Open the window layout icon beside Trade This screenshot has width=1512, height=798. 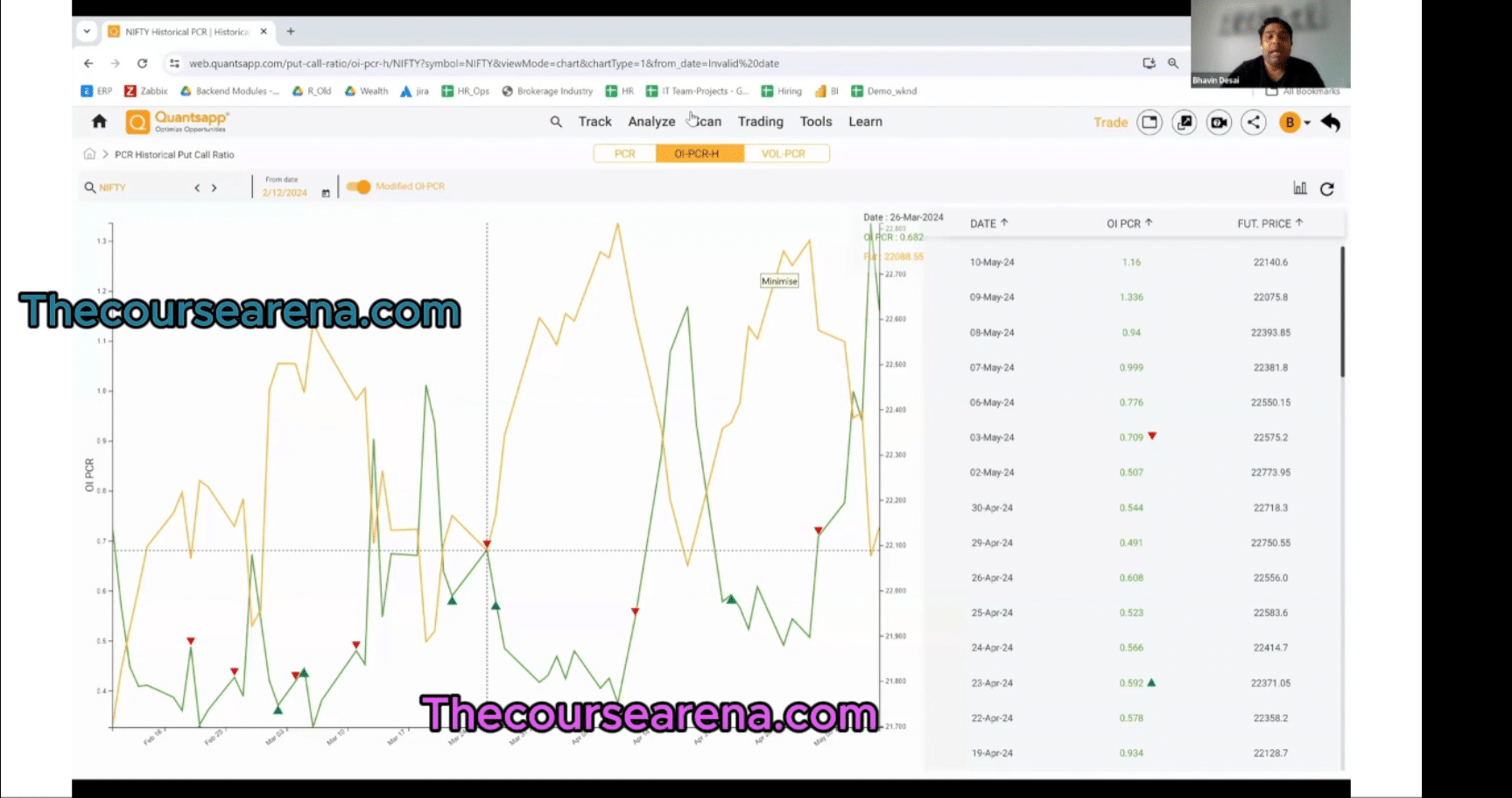coord(1150,123)
